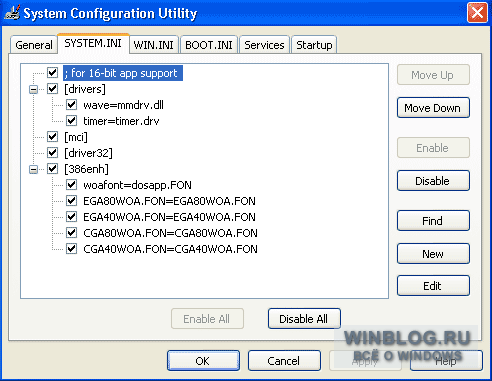492x381 pixels.
Task: Select the SYSTEM.INI tab
Action: click(93, 44)
